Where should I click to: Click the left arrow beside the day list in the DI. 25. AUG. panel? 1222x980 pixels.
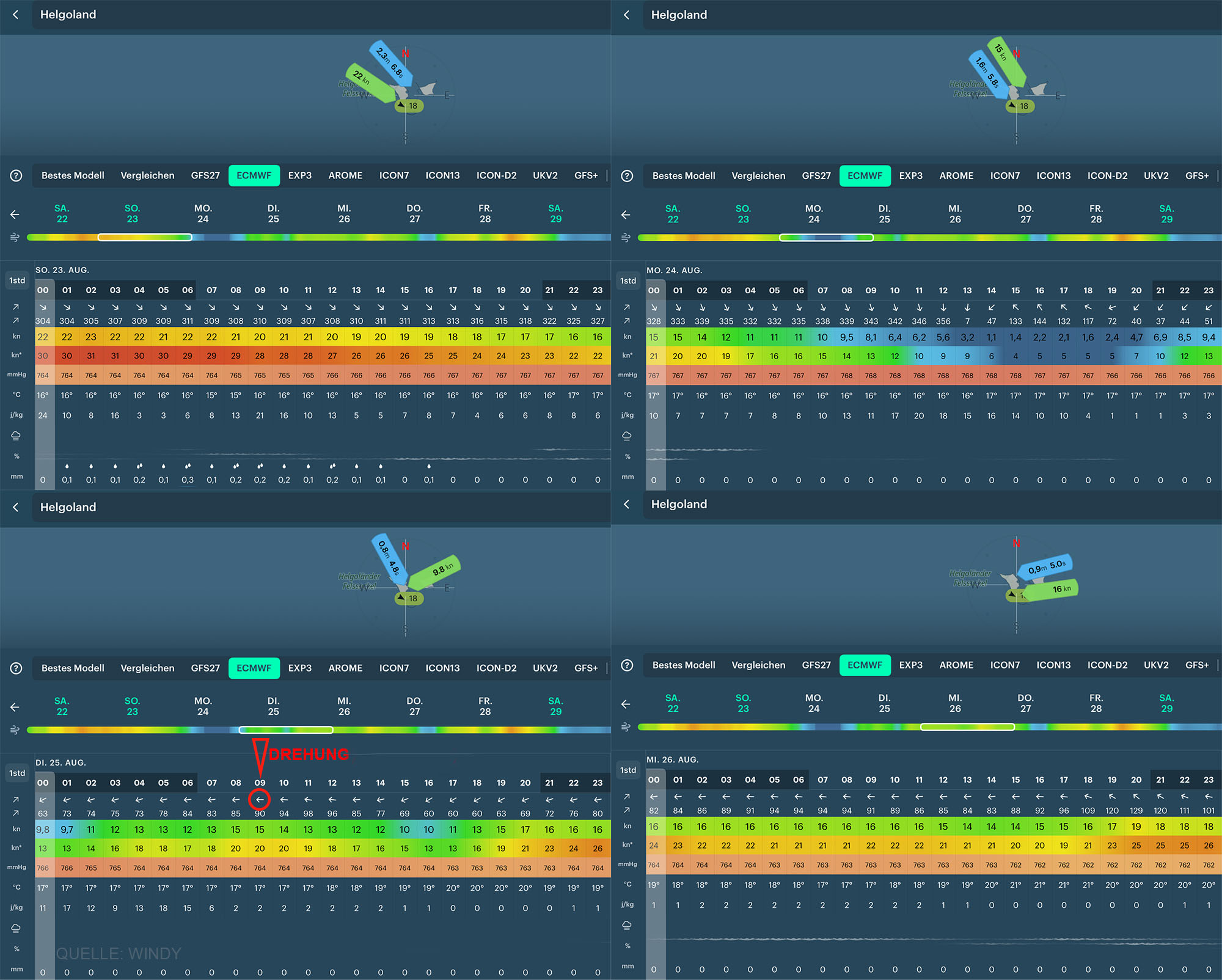[x=15, y=707]
